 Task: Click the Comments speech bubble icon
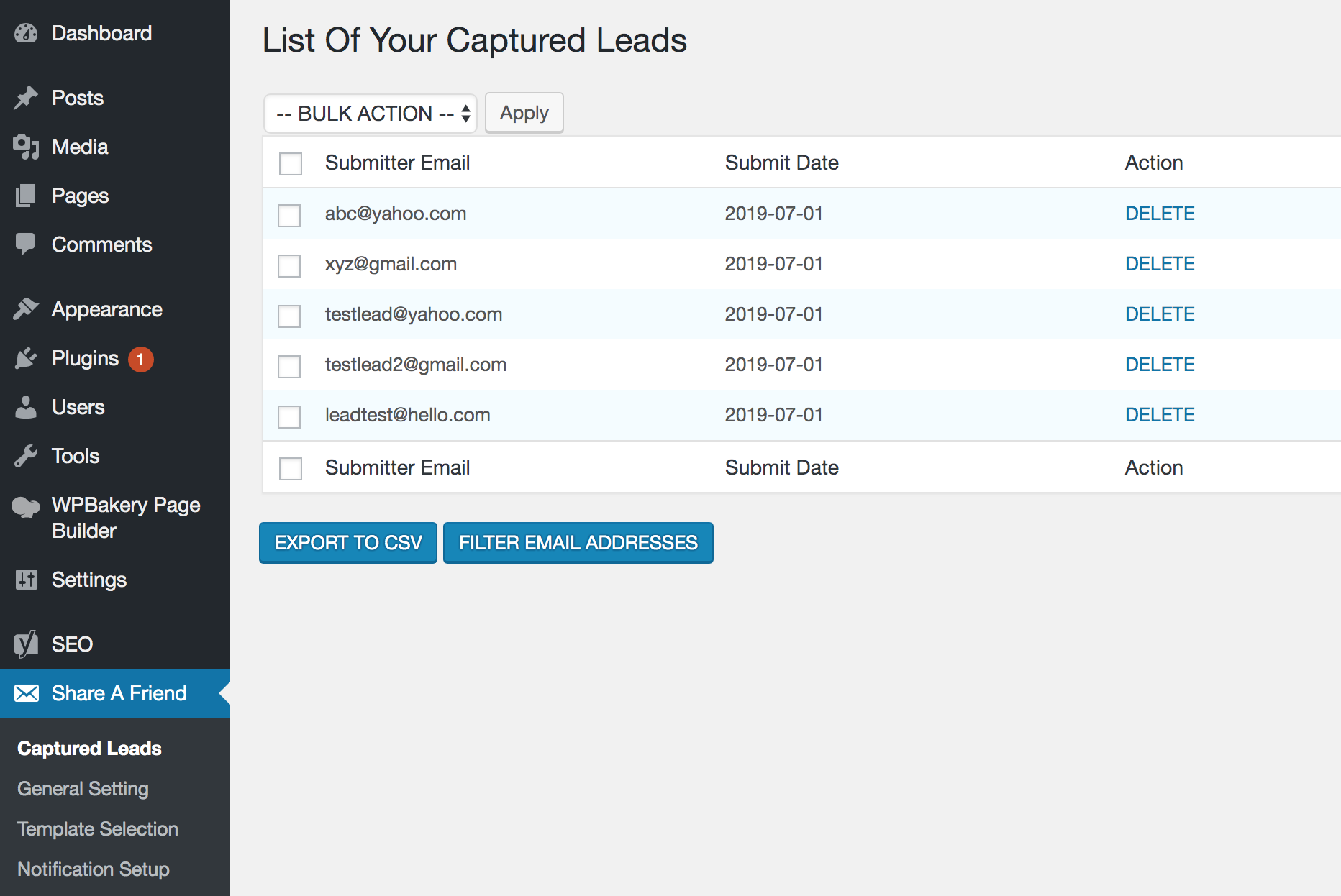pyautogui.click(x=26, y=244)
